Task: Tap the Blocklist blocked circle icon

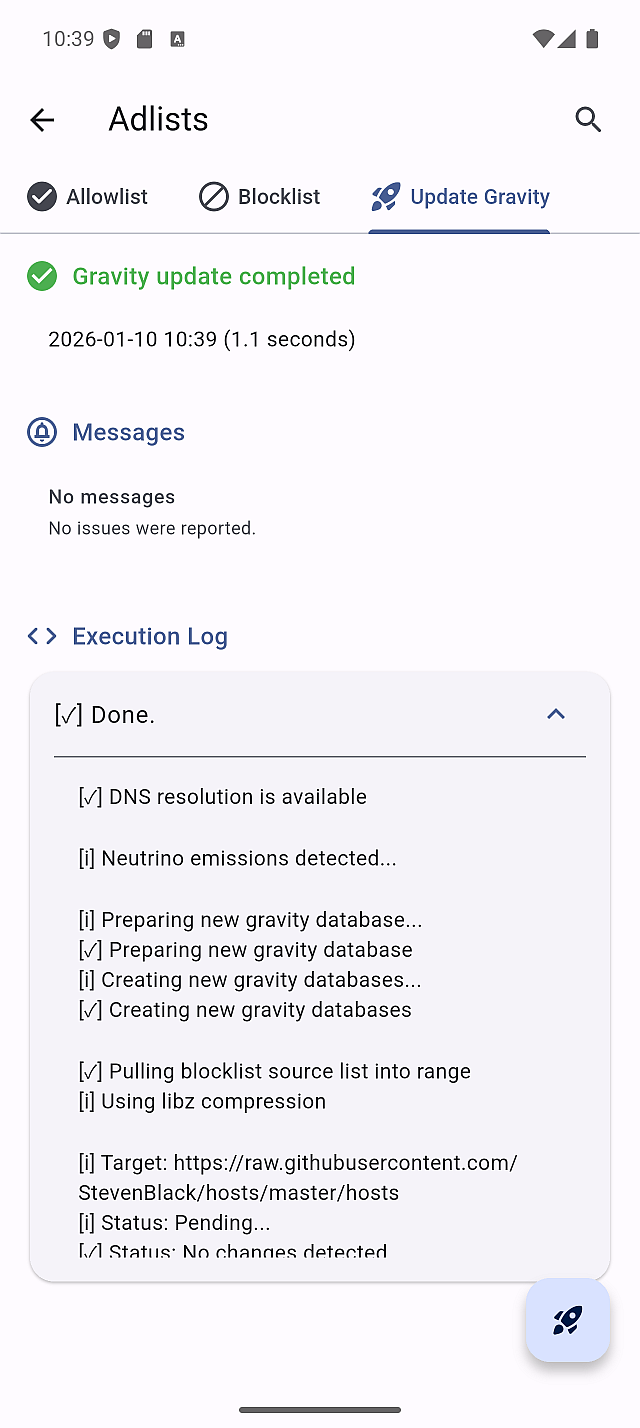Action: click(x=214, y=197)
